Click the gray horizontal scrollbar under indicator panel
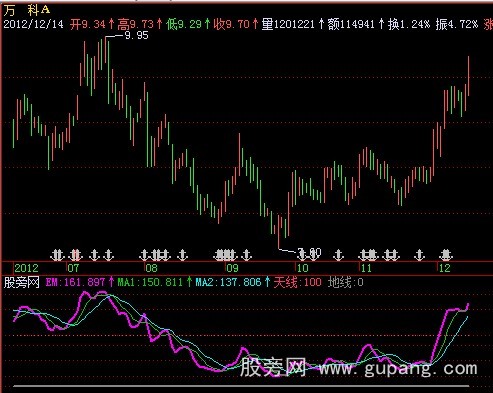 click(x=241, y=386)
